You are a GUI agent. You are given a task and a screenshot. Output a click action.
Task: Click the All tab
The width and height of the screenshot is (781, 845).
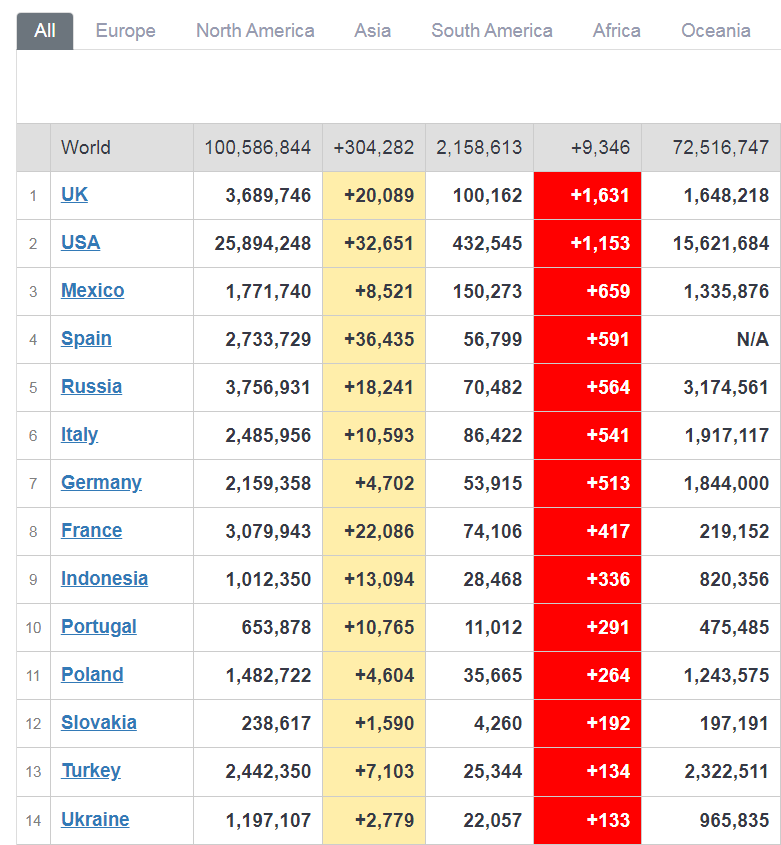coord(45,31)
